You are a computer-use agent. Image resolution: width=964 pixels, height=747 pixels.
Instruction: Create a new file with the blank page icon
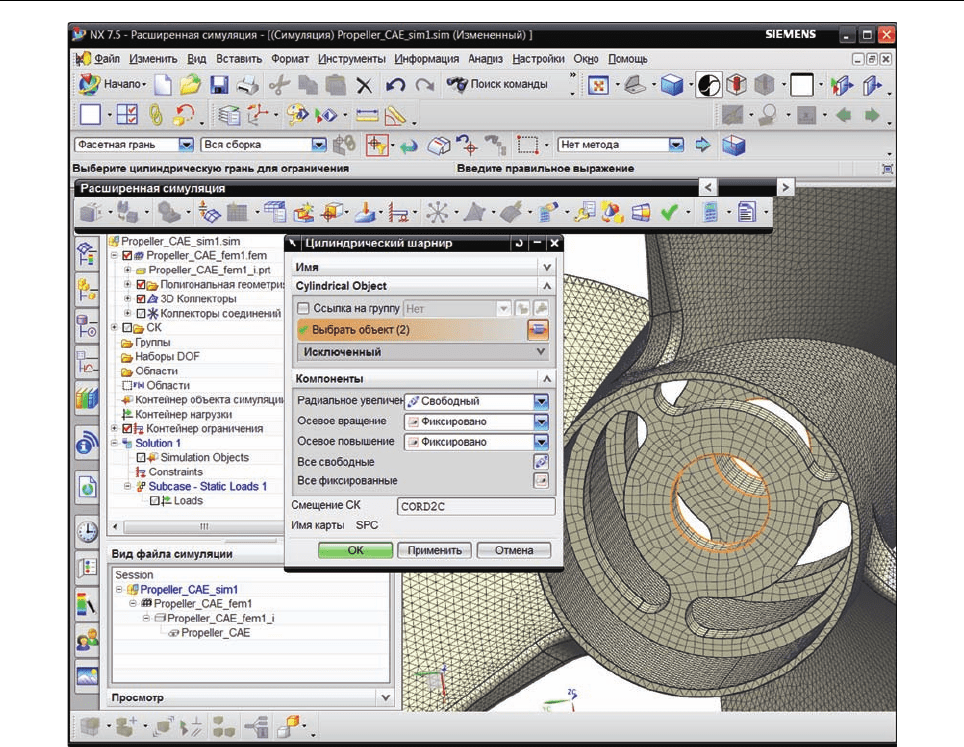(163, 85)
